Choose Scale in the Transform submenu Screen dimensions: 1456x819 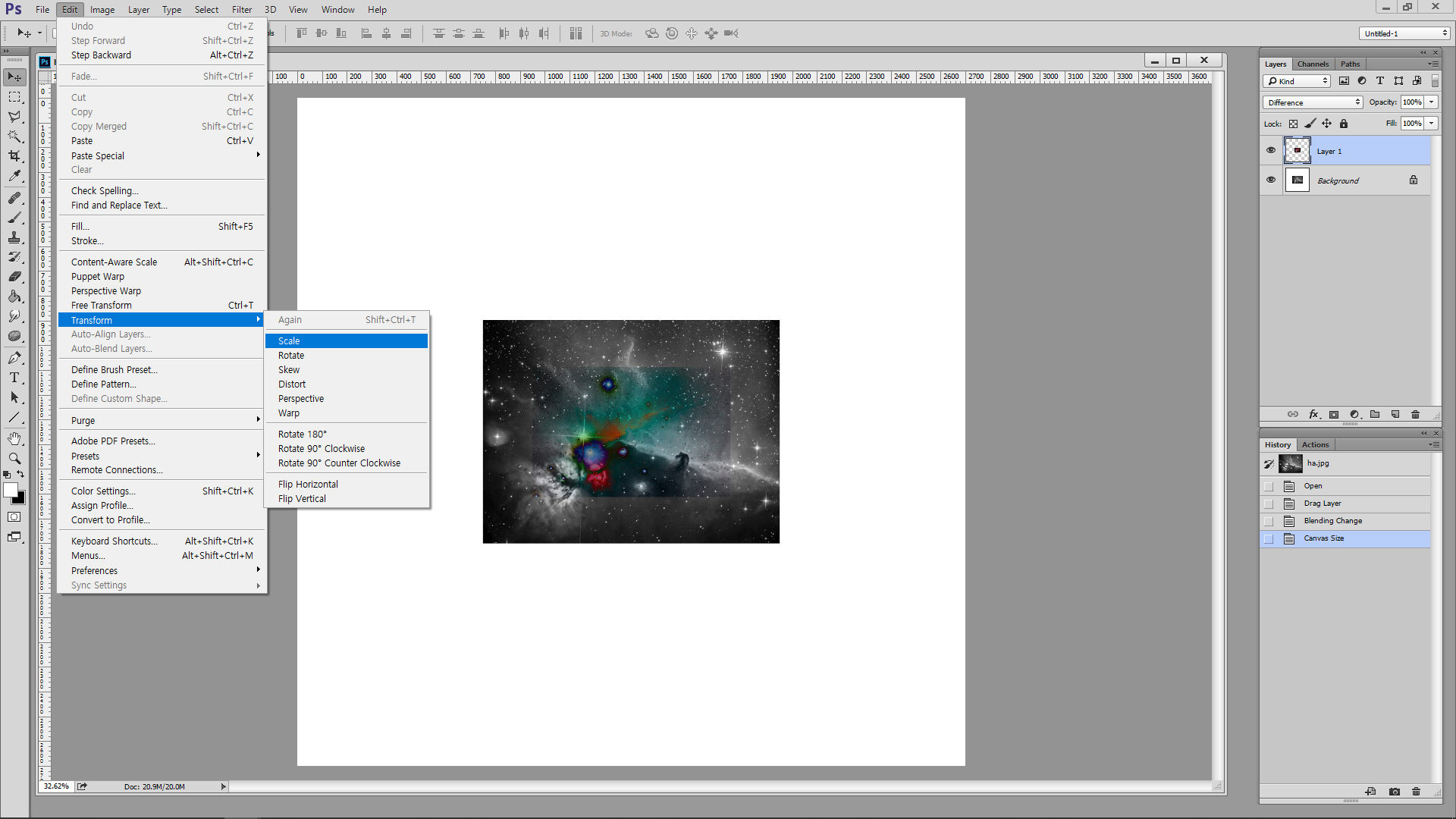tap(347, 341)
